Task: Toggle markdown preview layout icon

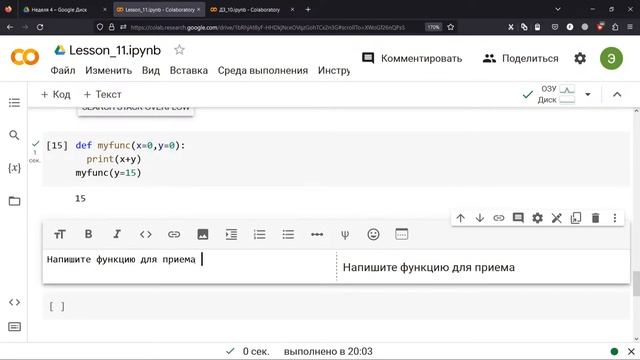Action: (402, 234)
